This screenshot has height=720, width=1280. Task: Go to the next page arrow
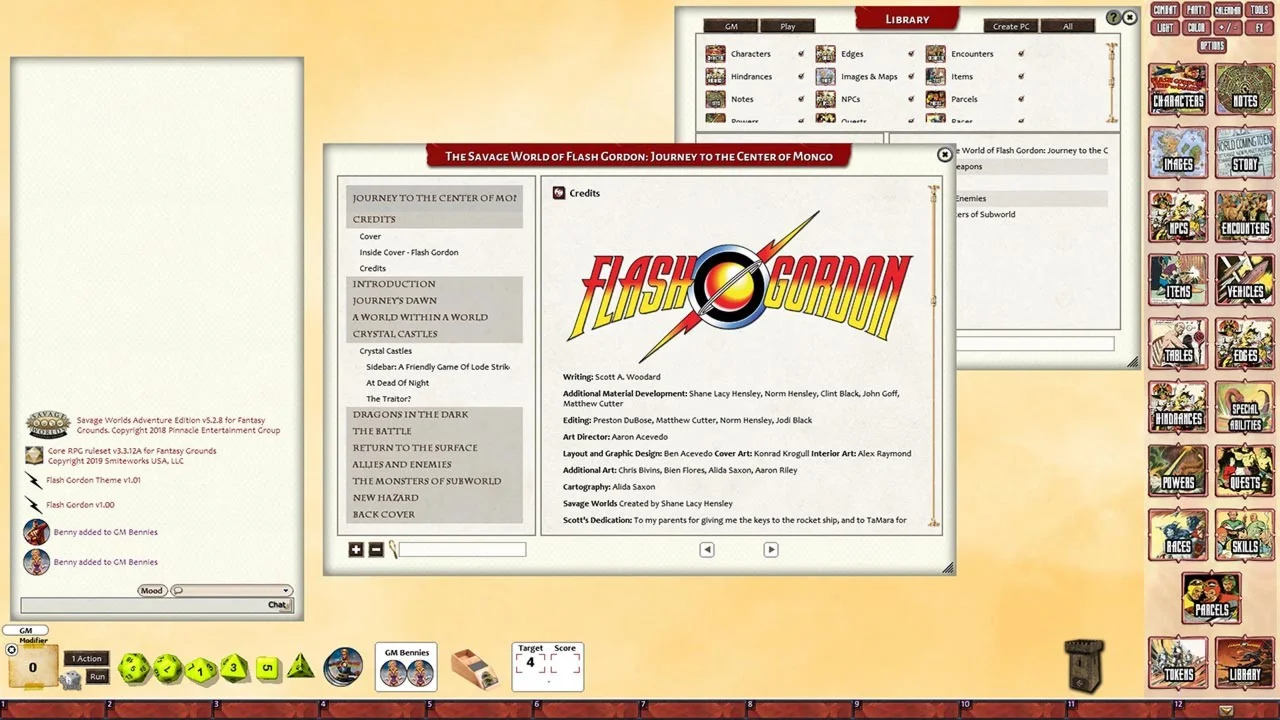coord(770,549)
